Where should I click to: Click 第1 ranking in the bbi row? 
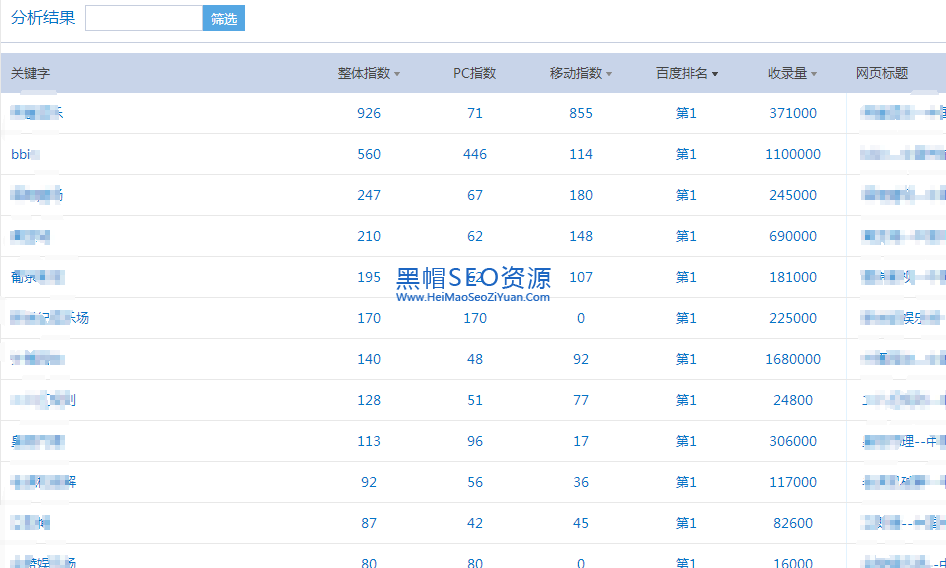(686, 154)
